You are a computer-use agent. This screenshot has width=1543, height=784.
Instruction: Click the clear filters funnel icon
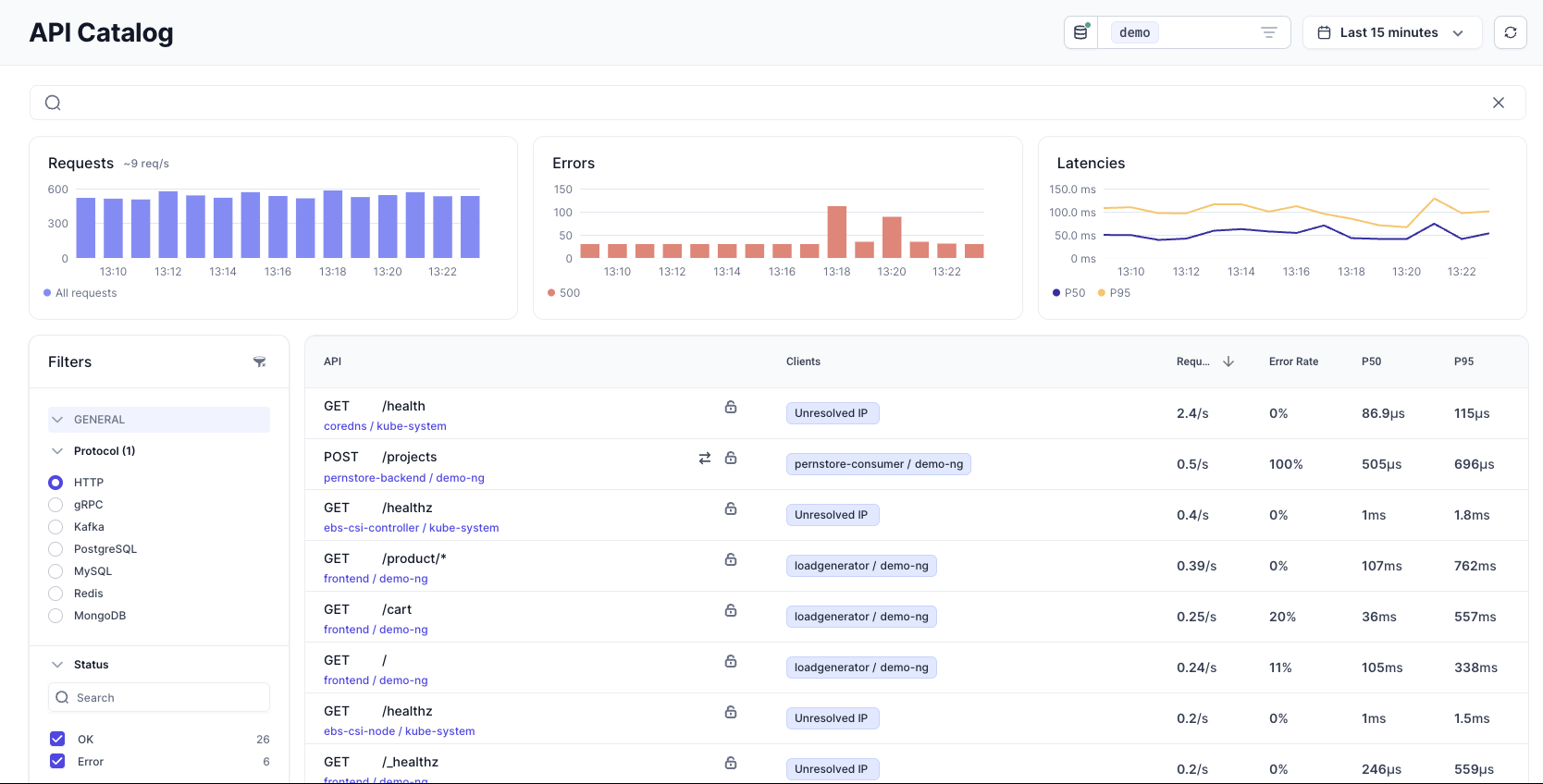tap(260, 361)
